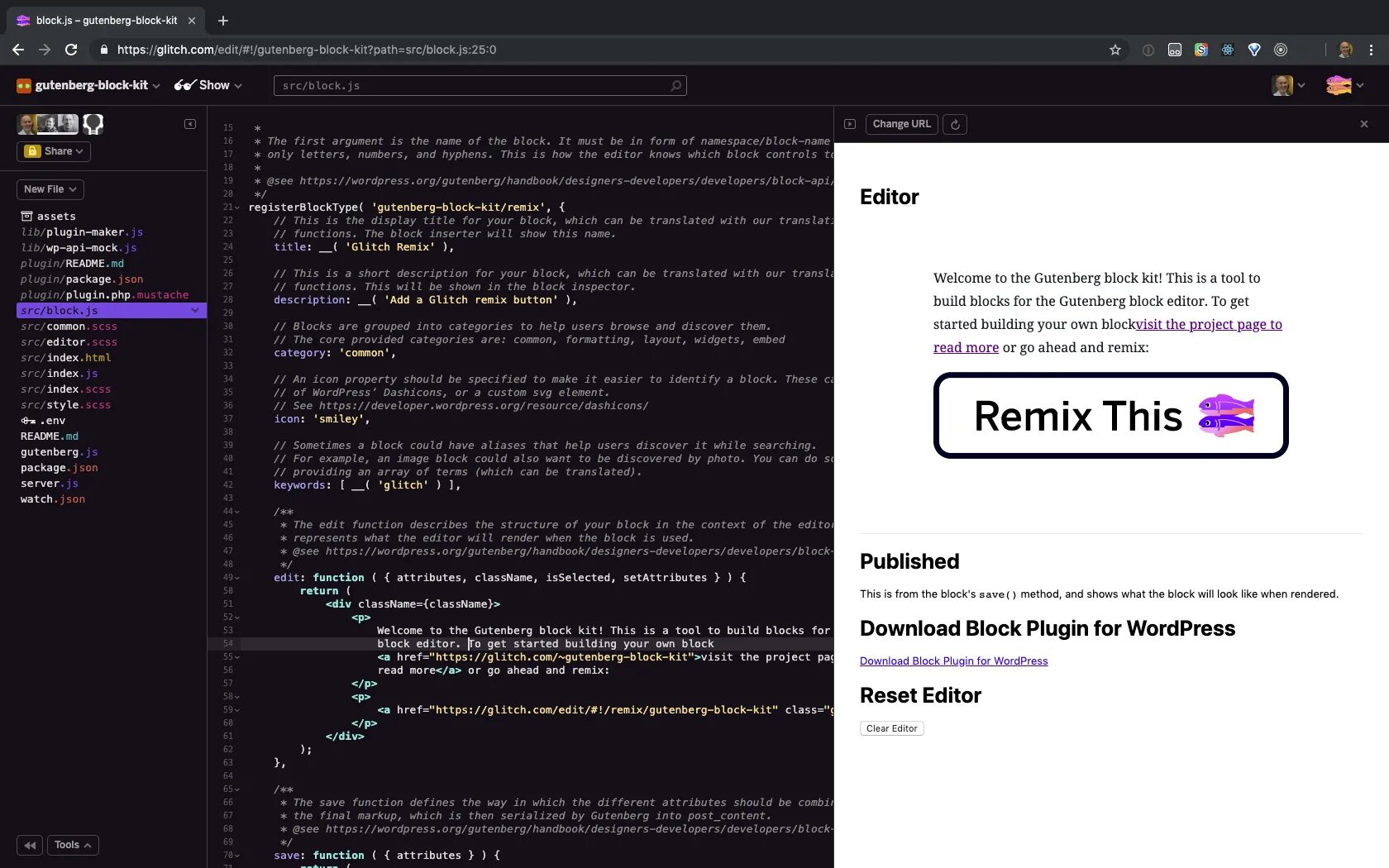
Task: Collapse the code fold at line 21
Action: (x=237, y=207)
